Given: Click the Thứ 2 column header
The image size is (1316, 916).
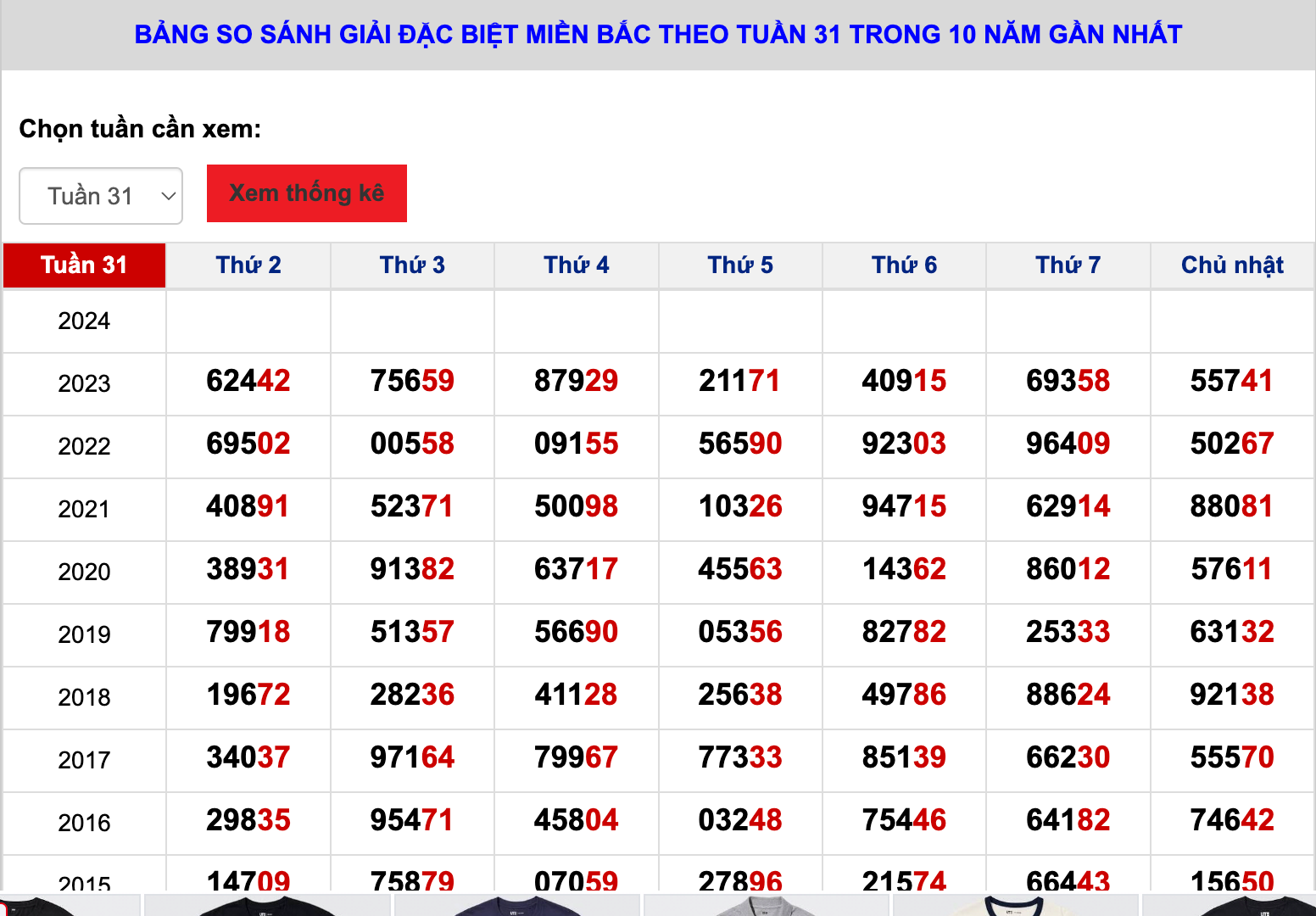Looking at the screenshot, I should click(248, 265).
